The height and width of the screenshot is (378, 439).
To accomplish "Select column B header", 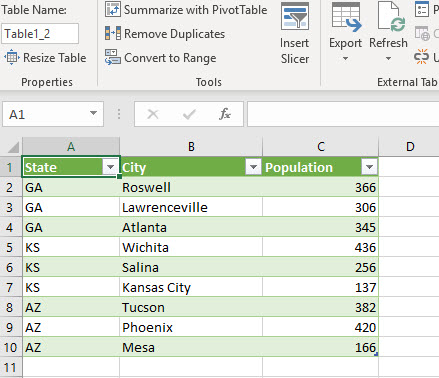I will pos(191,147).
